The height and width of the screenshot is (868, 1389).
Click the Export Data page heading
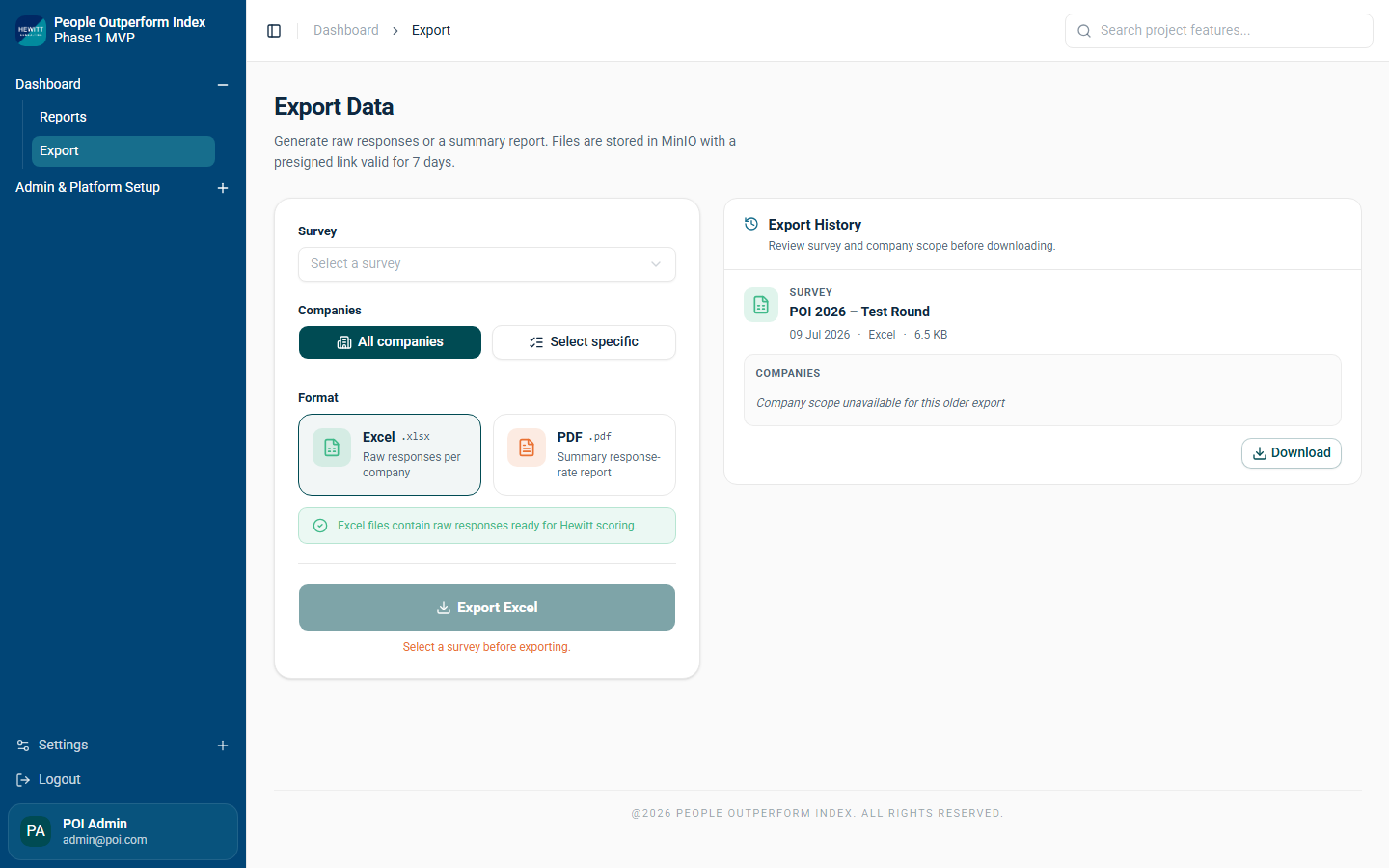coord(334,107)
